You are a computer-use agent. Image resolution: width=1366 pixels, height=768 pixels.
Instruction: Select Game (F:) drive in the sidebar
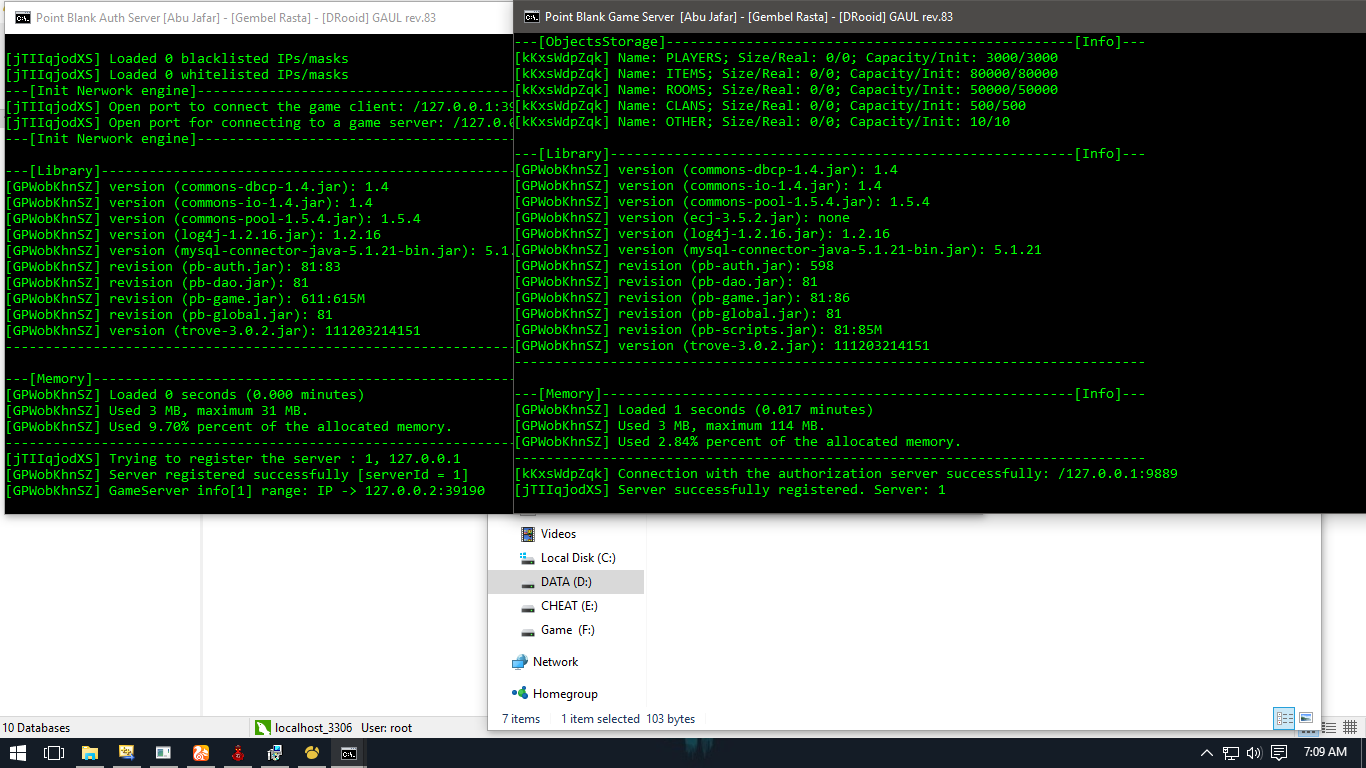pyautogui.click(x=569, y=630)
